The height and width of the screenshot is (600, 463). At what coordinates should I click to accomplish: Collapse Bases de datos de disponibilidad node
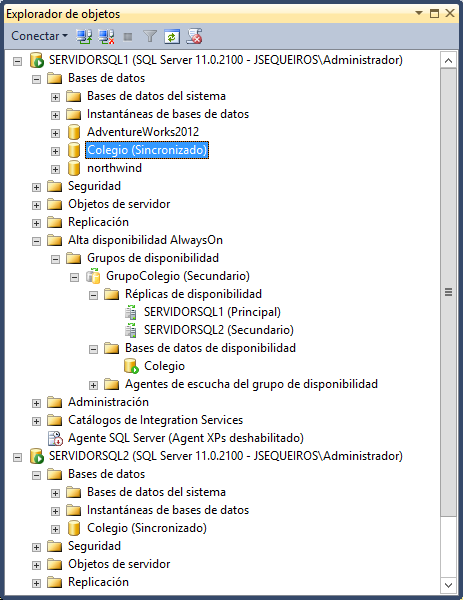[93, 349]
